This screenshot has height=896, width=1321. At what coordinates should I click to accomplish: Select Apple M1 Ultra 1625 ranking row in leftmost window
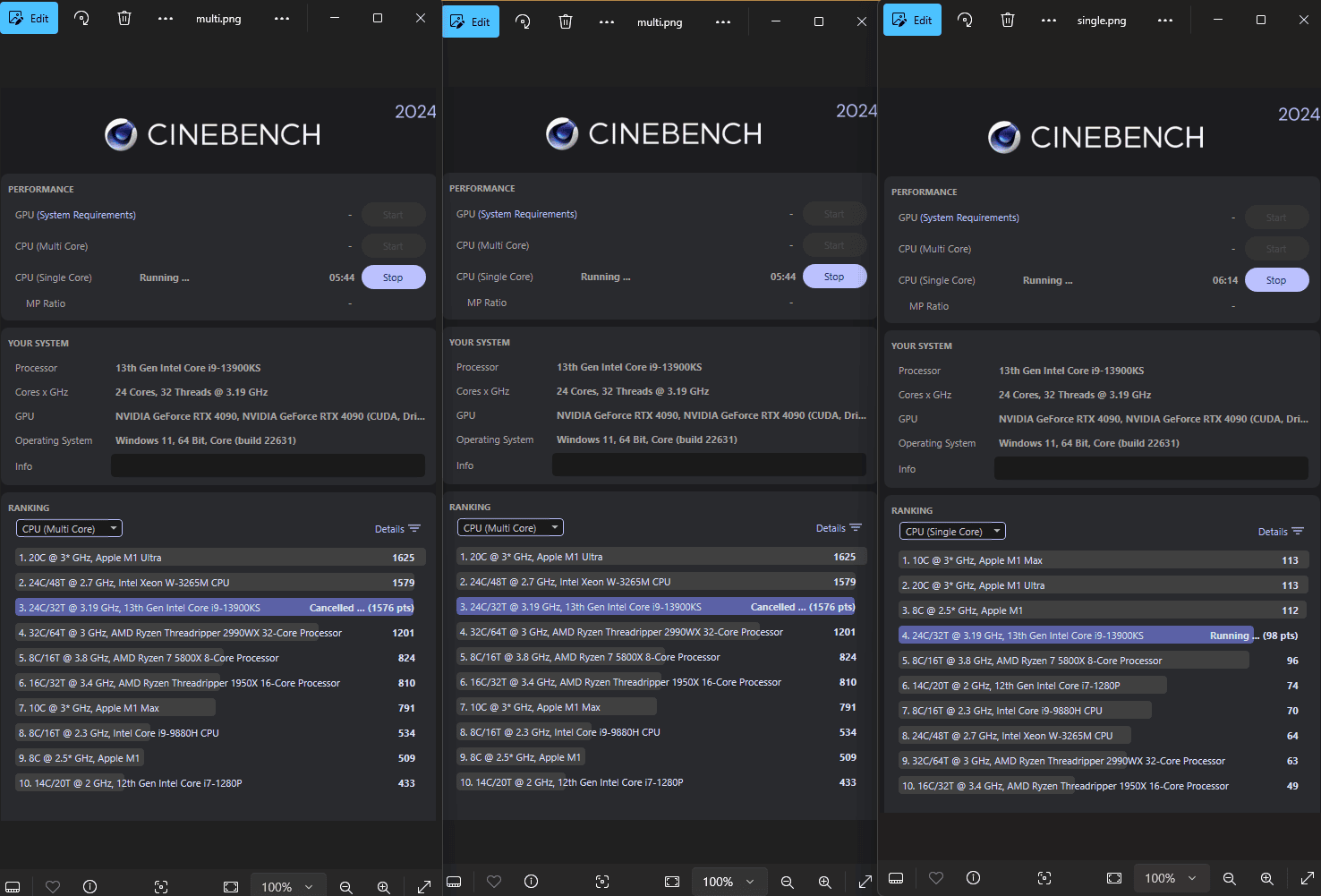pos(220,558)
